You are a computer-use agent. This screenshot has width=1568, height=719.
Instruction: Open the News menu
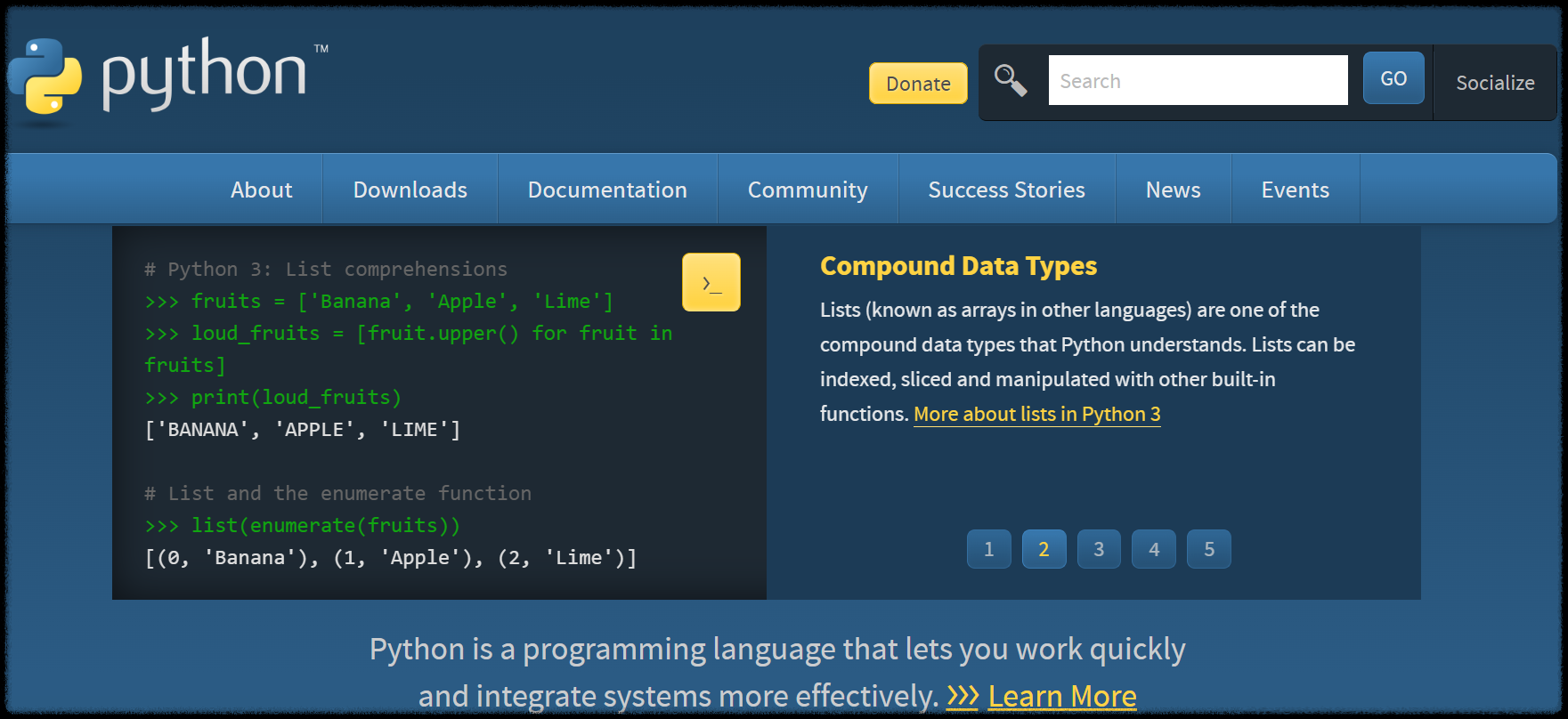[1173, 189]
